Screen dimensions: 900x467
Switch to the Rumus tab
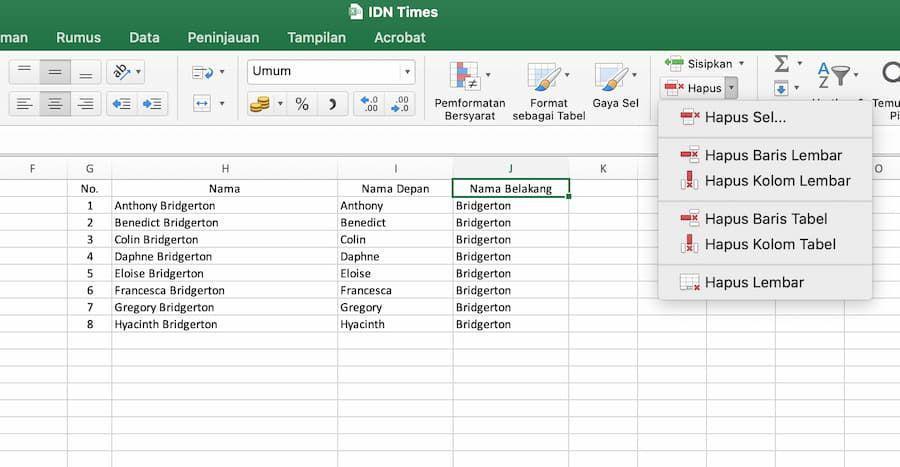click(x=79, y=38)
